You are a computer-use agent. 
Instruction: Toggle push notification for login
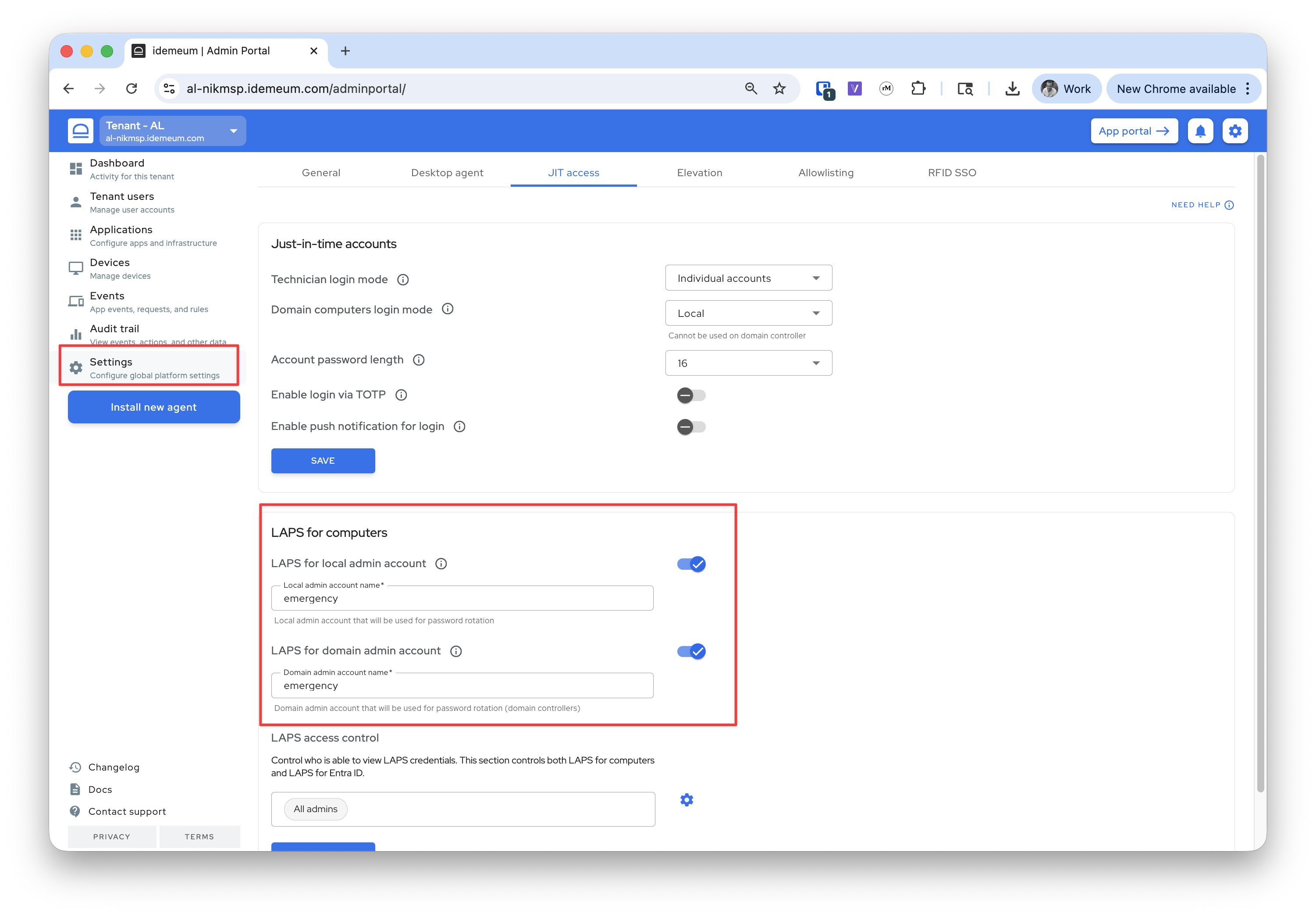(691, 427)
